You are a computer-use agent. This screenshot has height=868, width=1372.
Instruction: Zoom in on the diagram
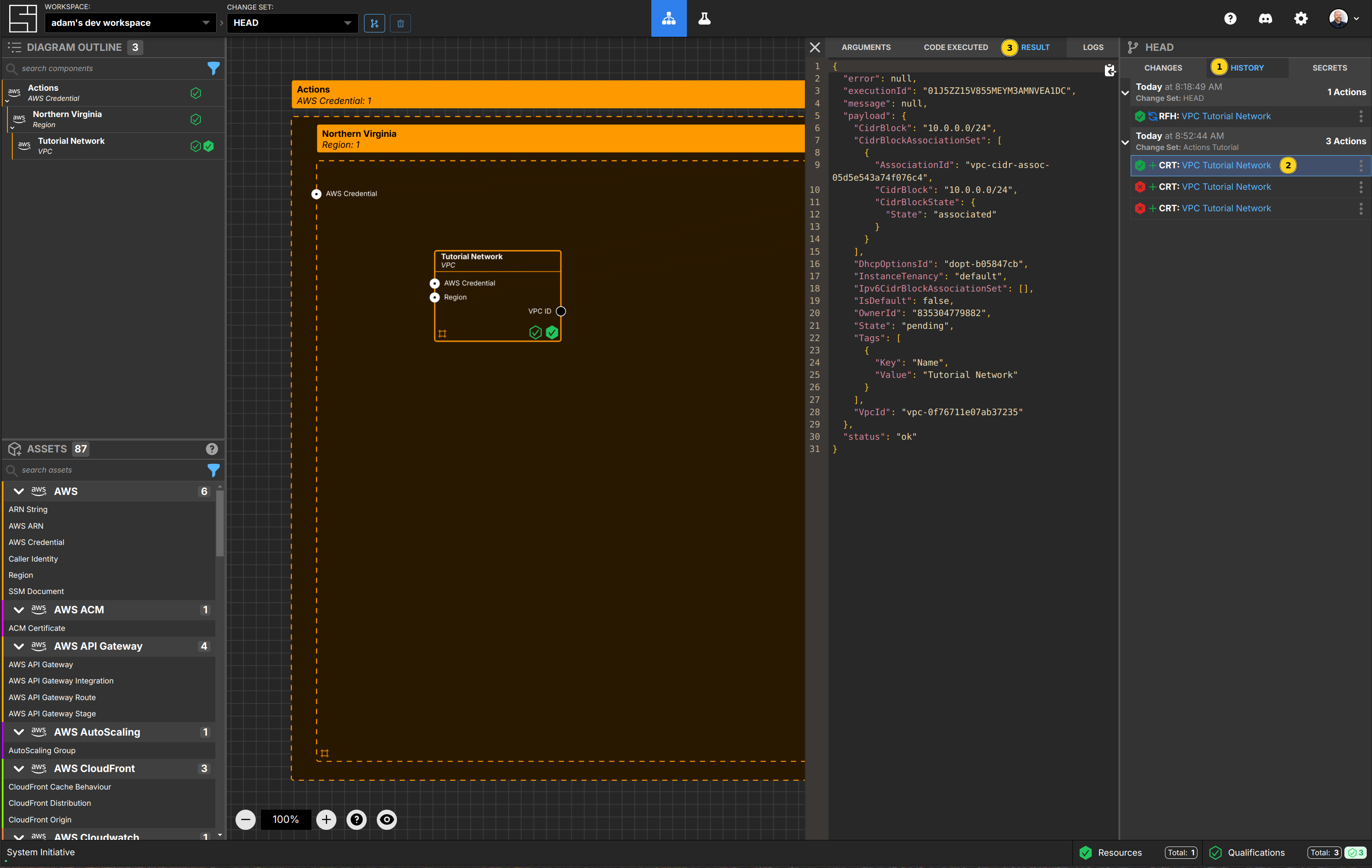point(326,820)
